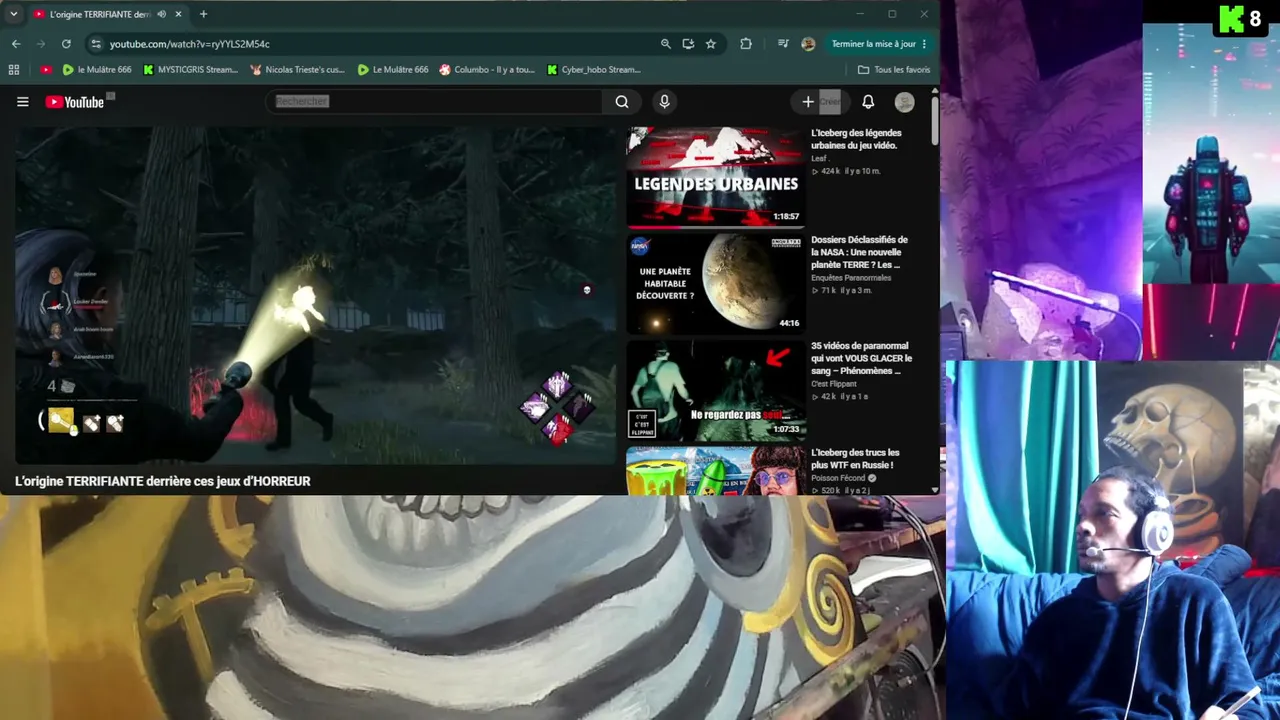Select the youtube.com URL in address bar

tap(190, 44)
